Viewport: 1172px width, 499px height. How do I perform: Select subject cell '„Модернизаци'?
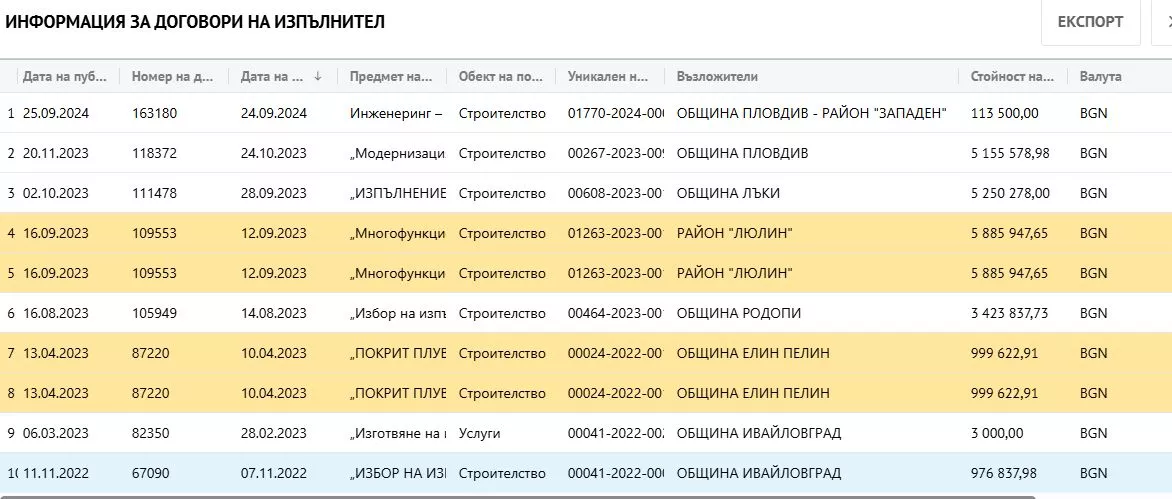click(398, 153)
